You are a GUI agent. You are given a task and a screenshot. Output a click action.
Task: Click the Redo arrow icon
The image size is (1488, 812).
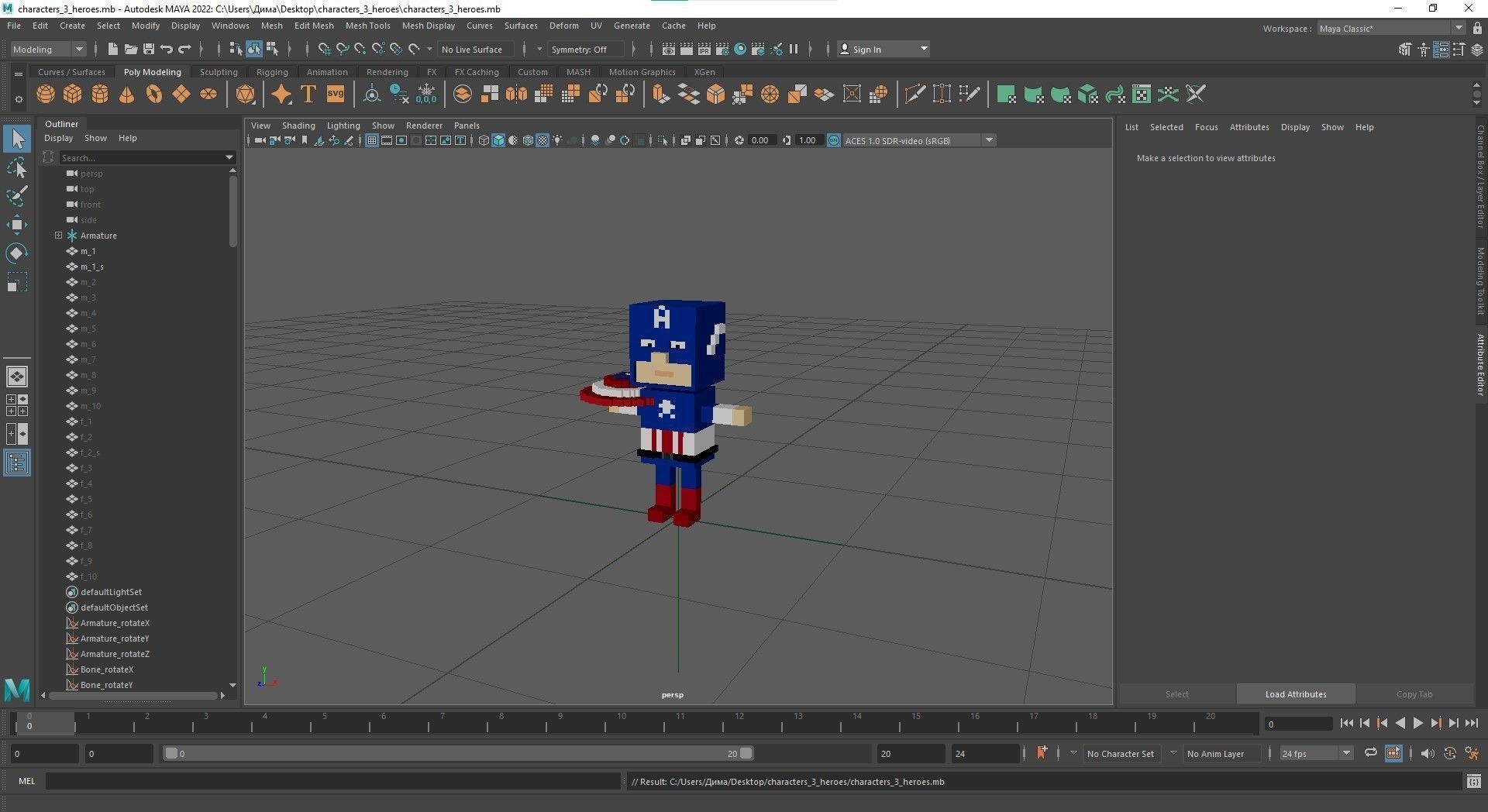click(x=184, y=49)
